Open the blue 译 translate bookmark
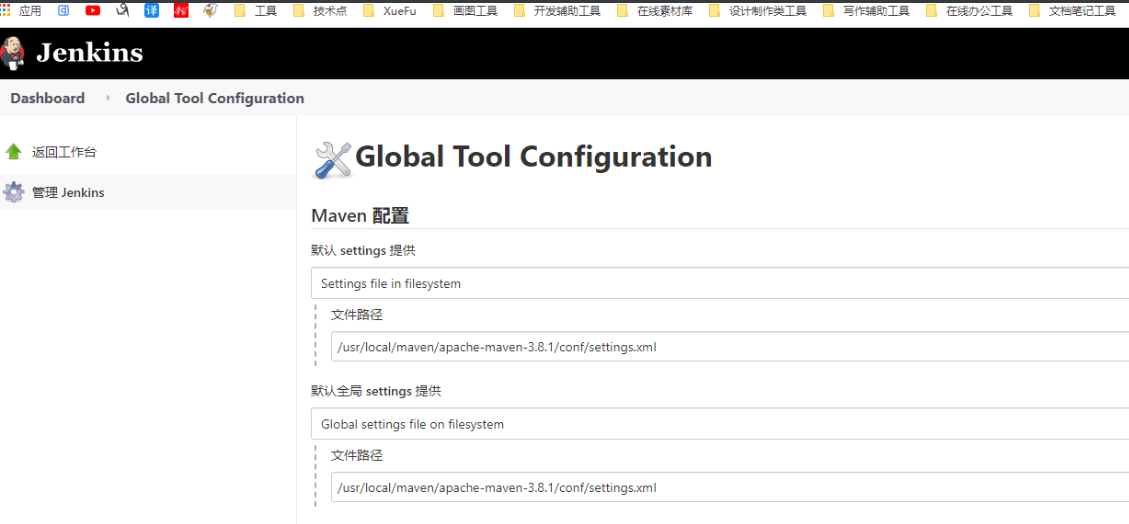The width and height of the screenshot is (1129, 524). (151, 11)
